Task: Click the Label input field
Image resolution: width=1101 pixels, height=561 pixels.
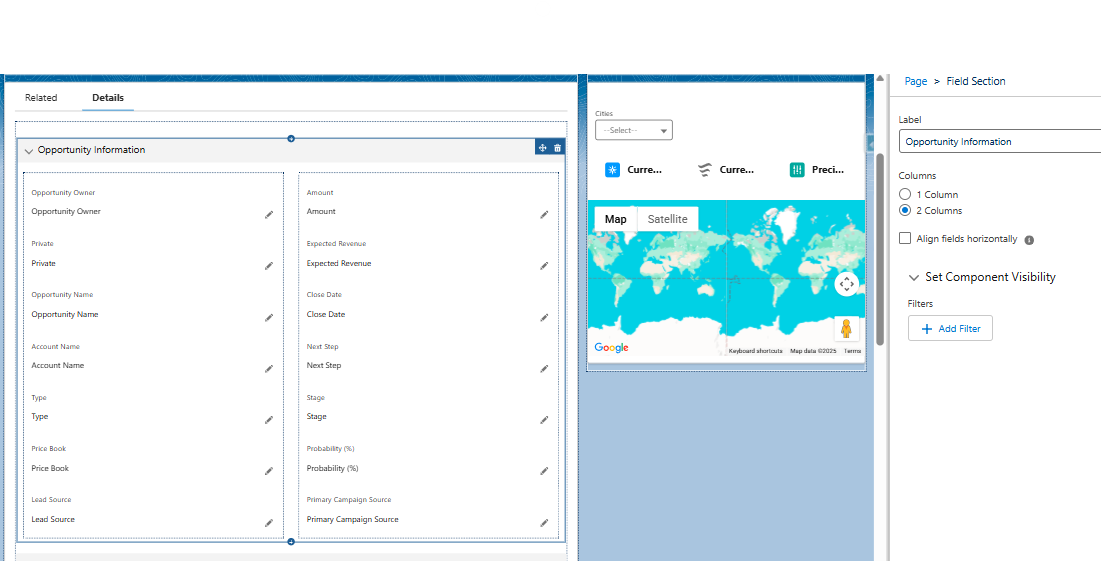Action: pyautogui.click(x=998, y=142)
